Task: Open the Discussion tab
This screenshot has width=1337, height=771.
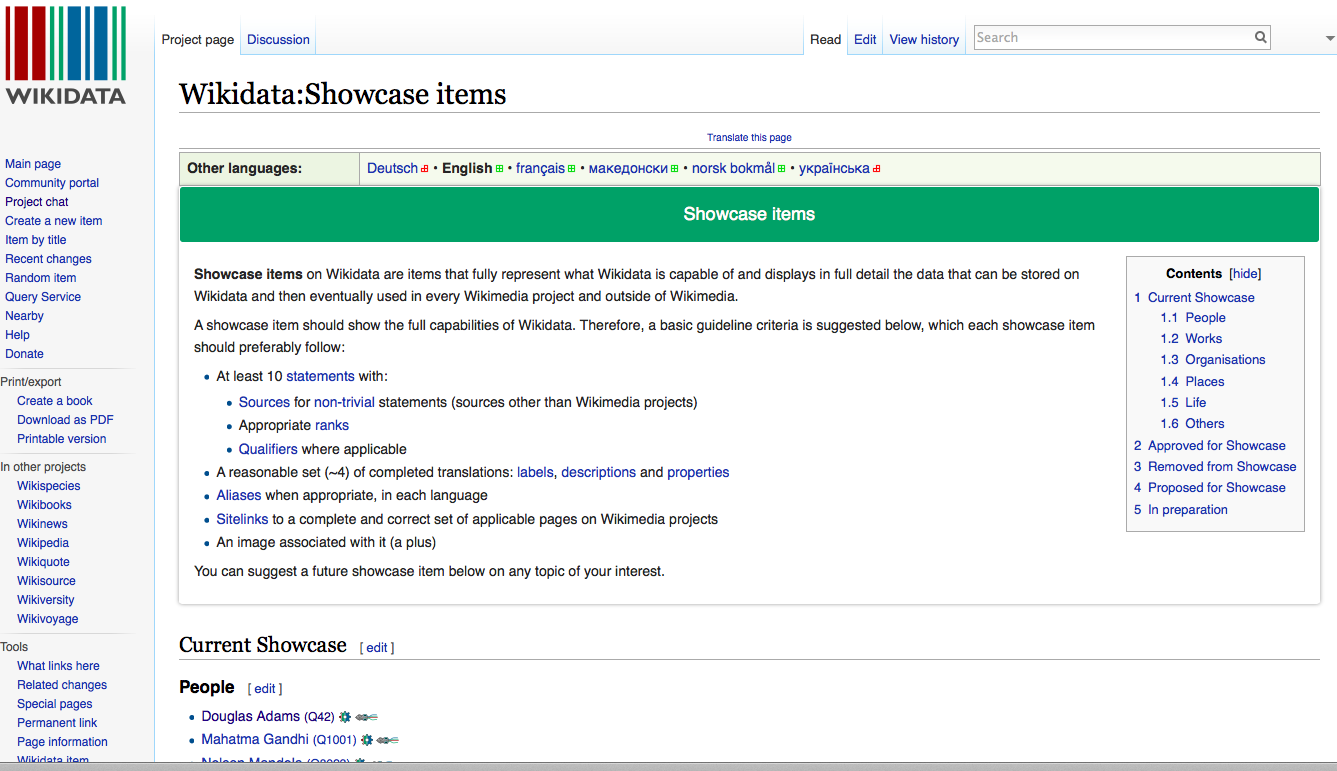Action: point(278,40)
